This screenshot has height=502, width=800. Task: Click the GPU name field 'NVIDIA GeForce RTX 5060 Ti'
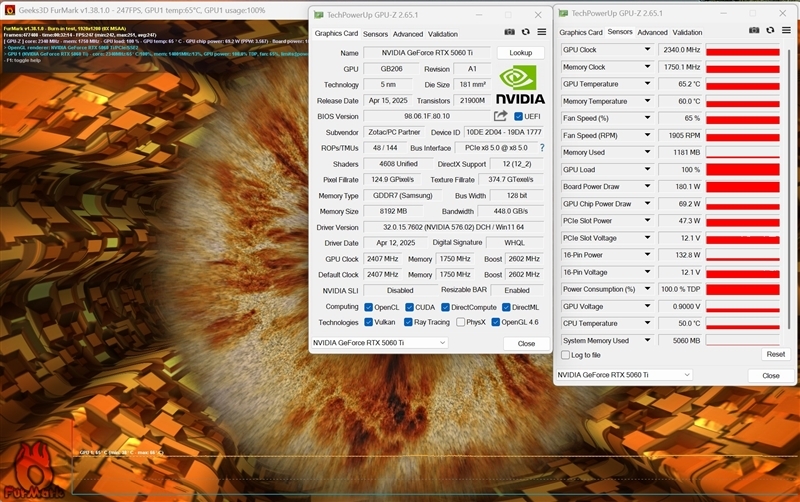[427, 53]
